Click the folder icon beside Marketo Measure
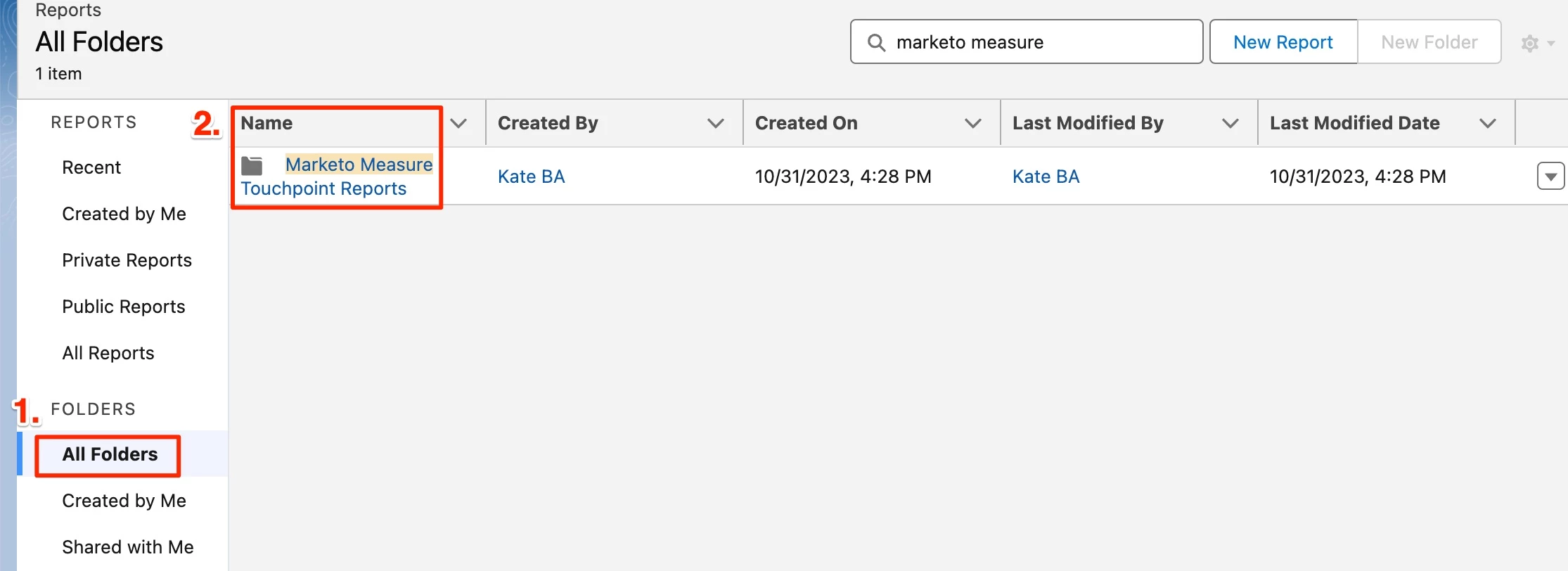 [x=252, y=166]
